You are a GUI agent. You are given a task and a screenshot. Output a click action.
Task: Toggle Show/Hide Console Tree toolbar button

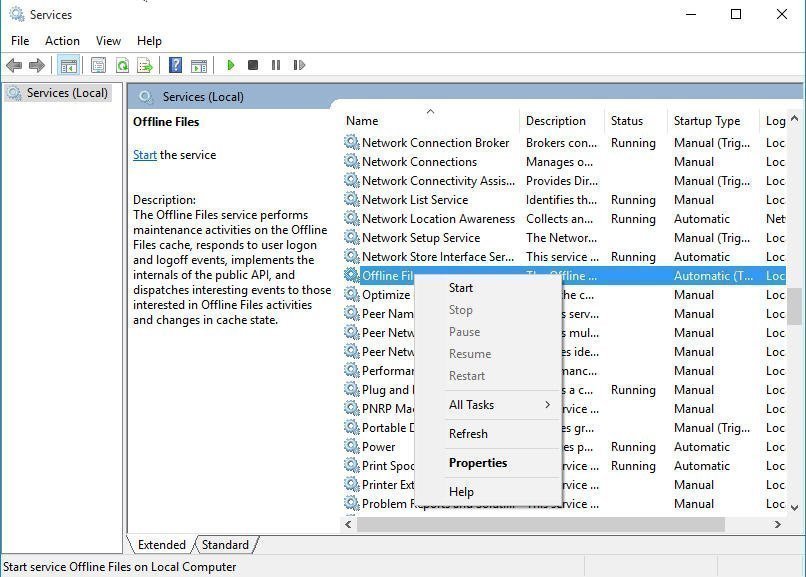pos(69,66)
